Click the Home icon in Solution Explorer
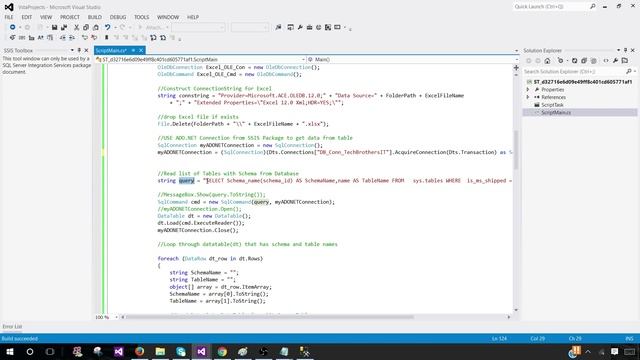Screen dimensions: 640x360 click(x=547, y=61)
